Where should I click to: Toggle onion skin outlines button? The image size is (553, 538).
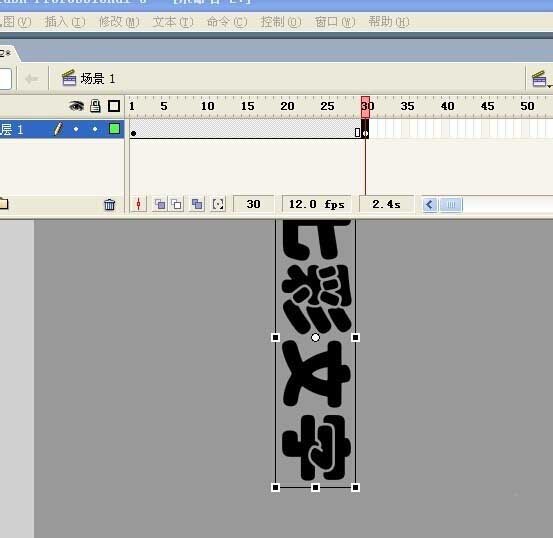pyautogui.click(x=176, y=204)
